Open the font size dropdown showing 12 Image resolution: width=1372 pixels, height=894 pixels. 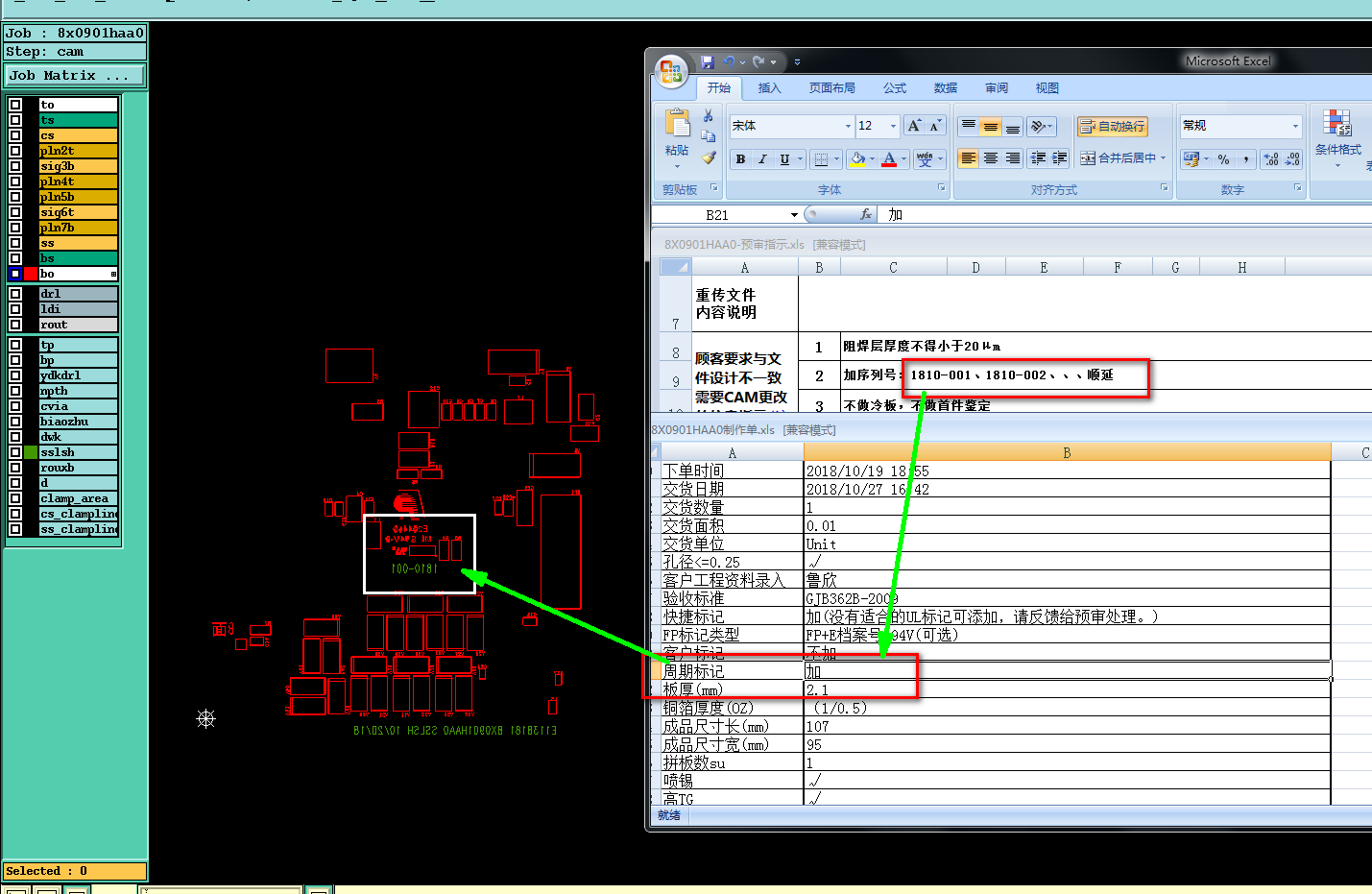click(x=893, y=126)
